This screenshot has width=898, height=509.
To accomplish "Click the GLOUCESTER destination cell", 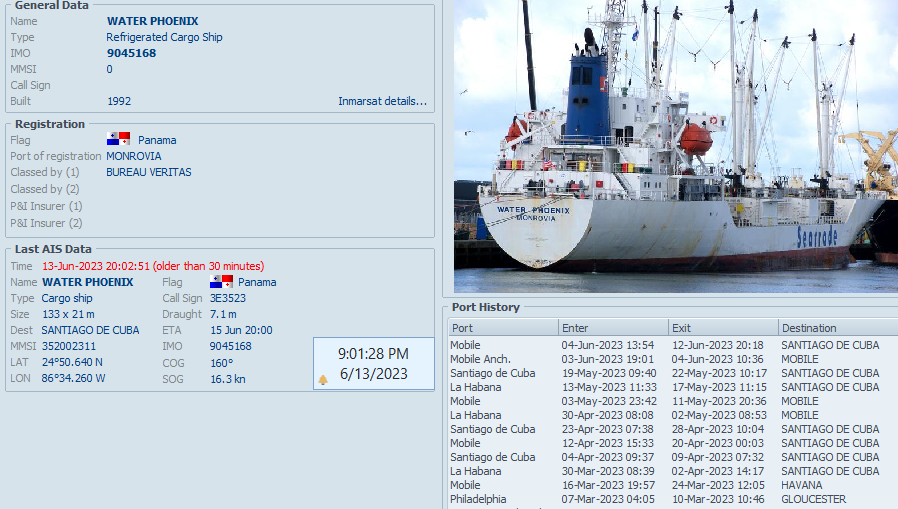I will coord(813,499).
